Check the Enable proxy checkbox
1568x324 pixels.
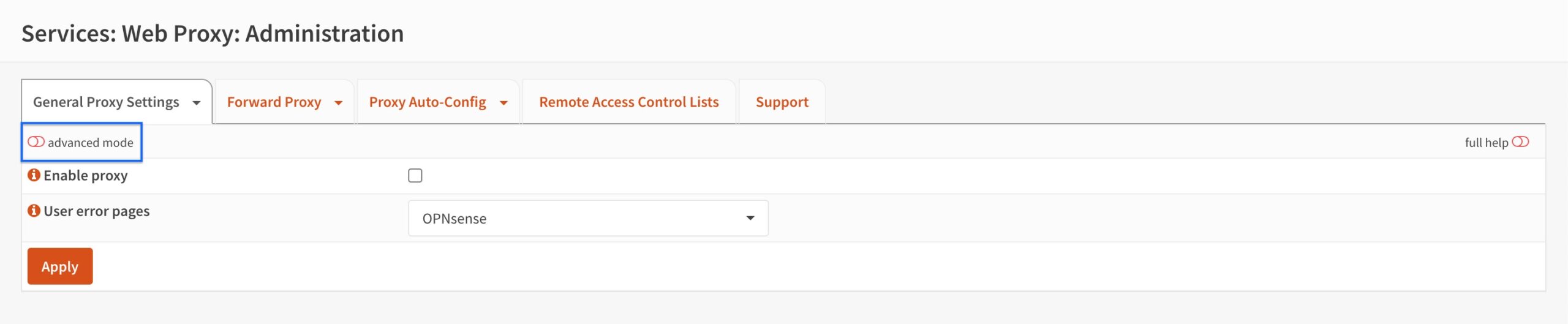coord(415,176)
